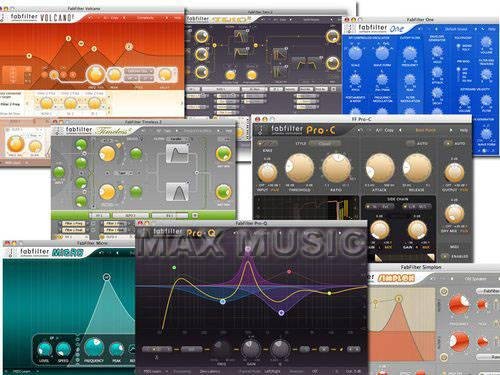
Task: Open the Left/Right channel mode menu in Pro-Q
Action: tap(272, 371)
